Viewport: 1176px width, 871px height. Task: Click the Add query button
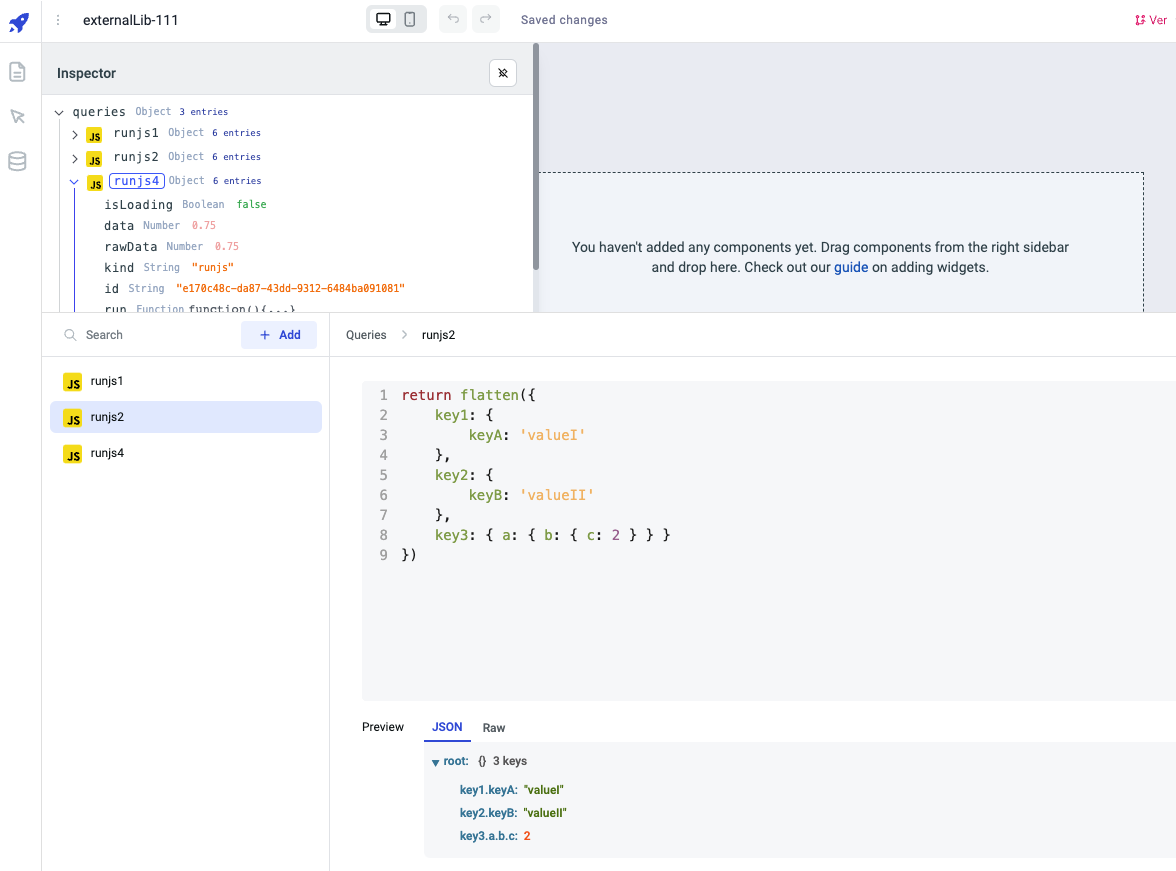pyautogui.click(x=279, y=335)
